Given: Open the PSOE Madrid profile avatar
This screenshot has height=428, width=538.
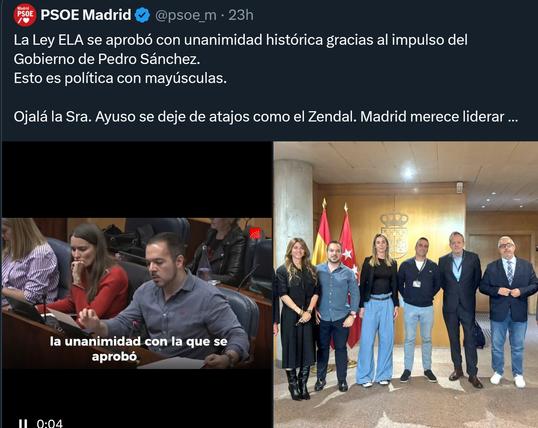Looking at the screenshot, I should tap(25, 15).
